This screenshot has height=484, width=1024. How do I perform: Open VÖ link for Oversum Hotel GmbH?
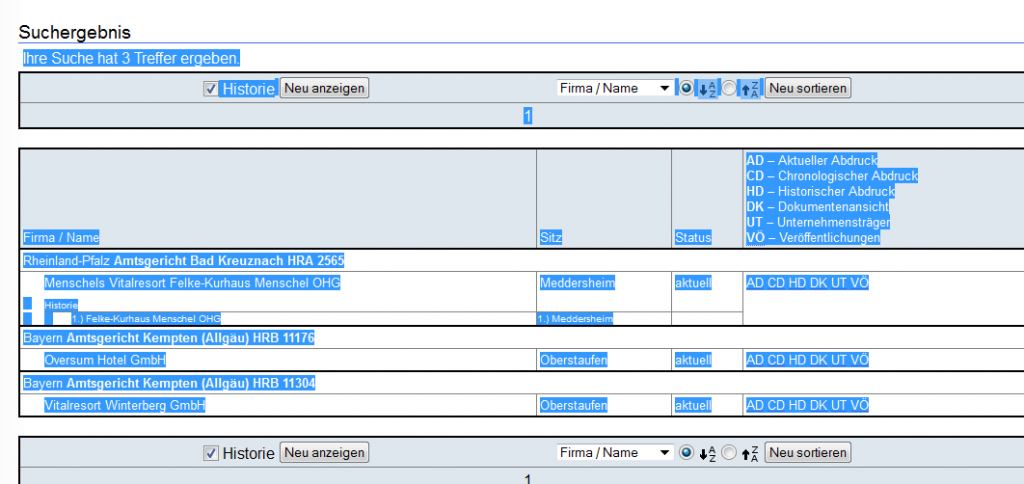[860, 360]
